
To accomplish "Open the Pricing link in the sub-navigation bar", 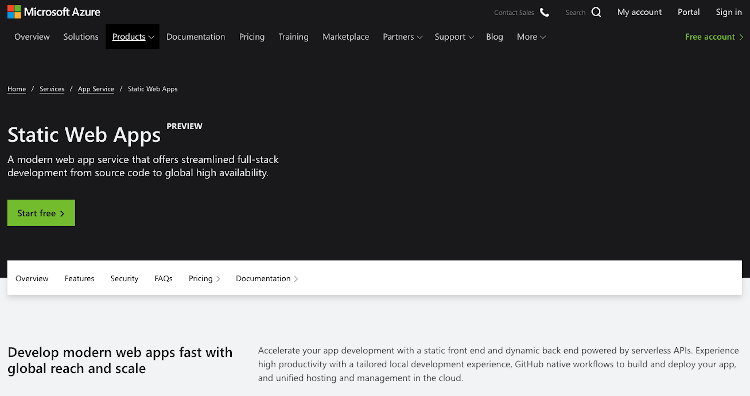I will pyautogui.click(x=204, y=278).
